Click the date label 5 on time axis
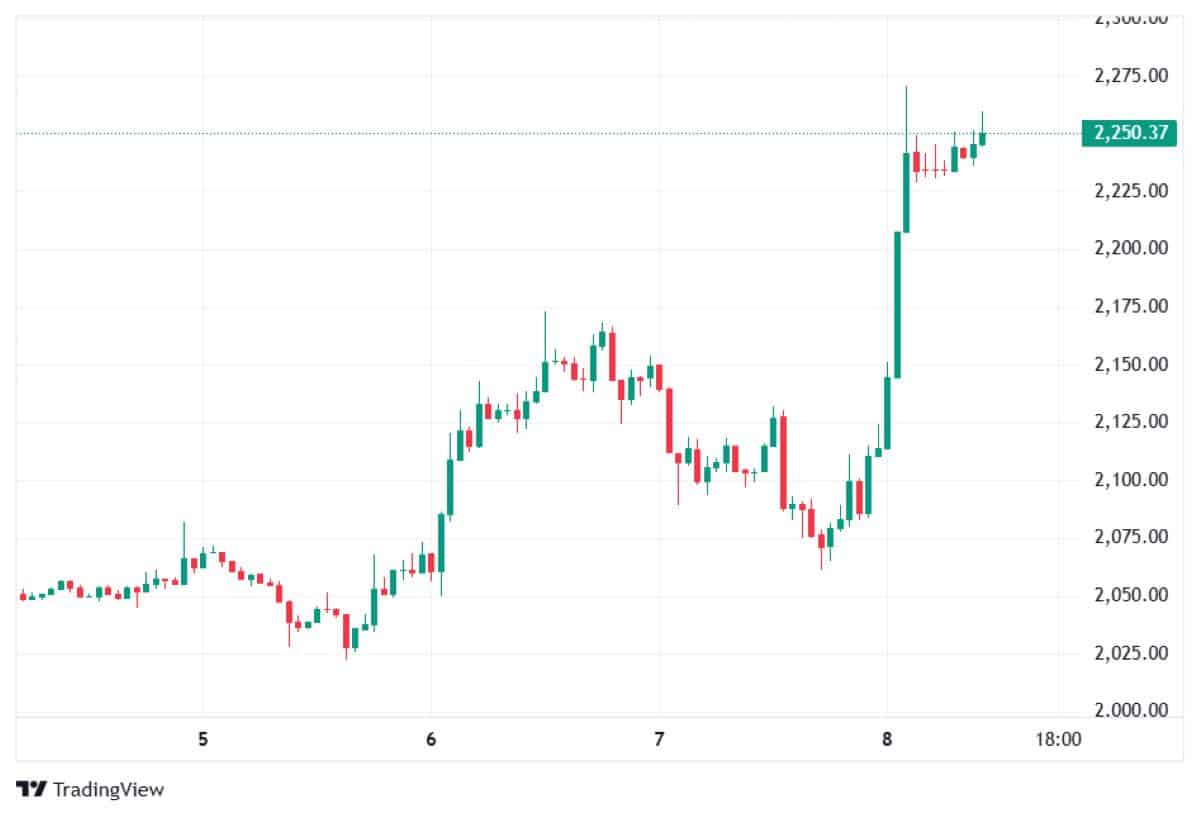The height and width of the screenshot is (817, 1200). coord(203,741)
